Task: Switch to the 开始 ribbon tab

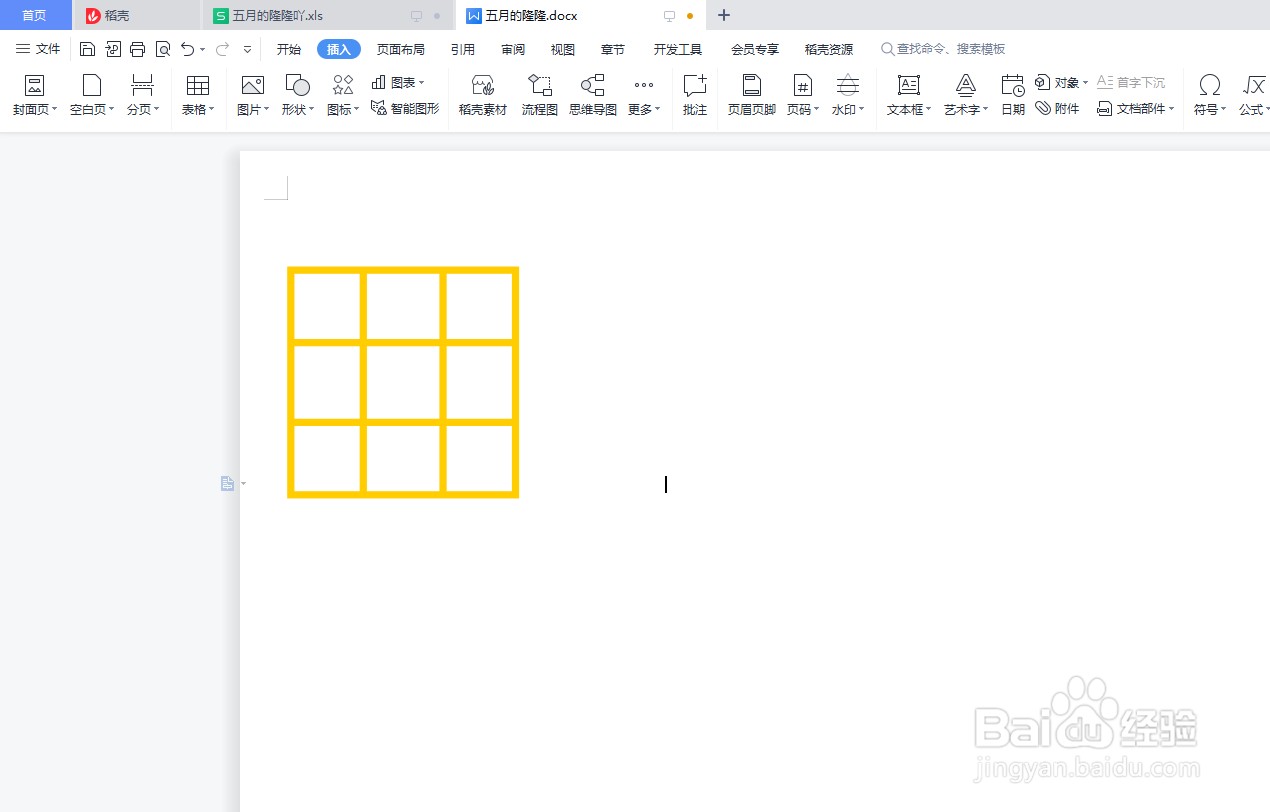Action: click(289, 49)
